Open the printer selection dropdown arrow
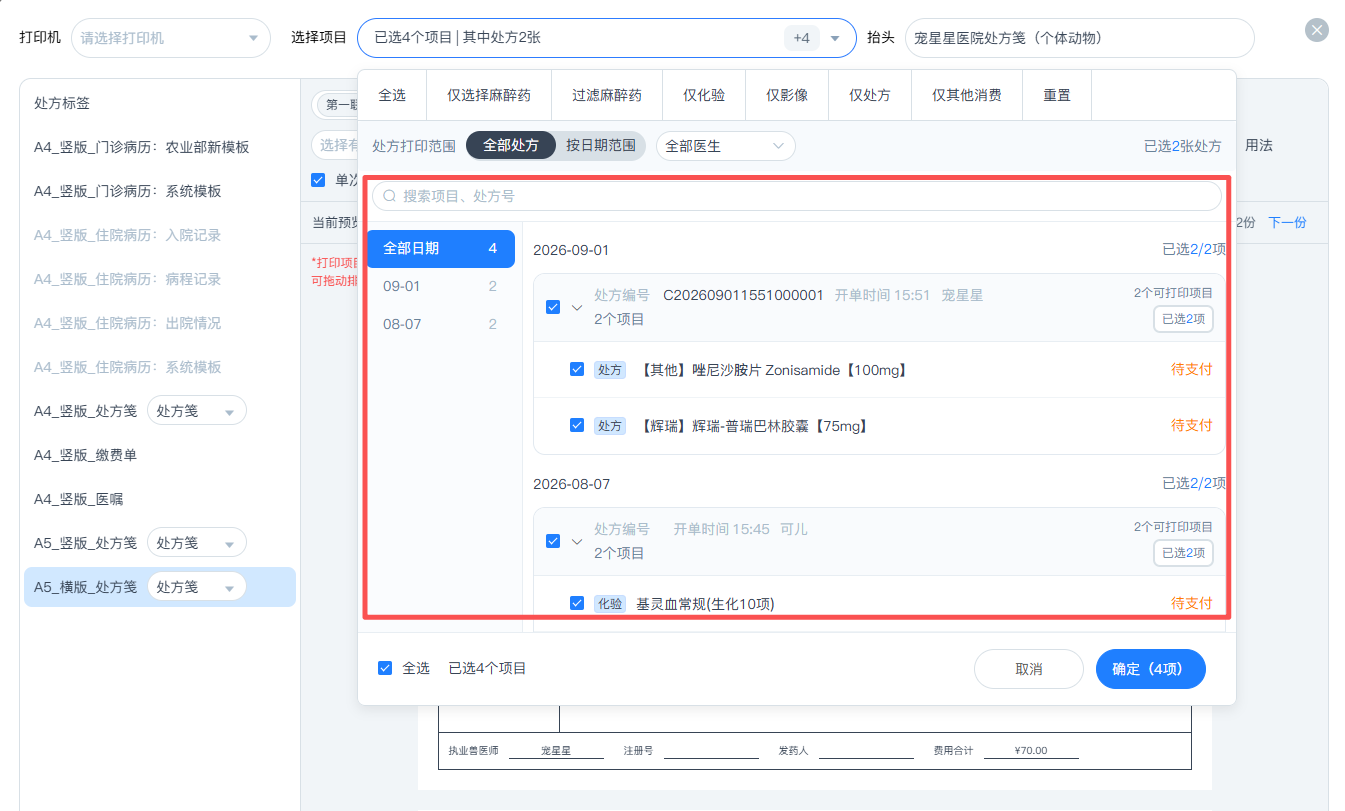 tap(252, 38)
